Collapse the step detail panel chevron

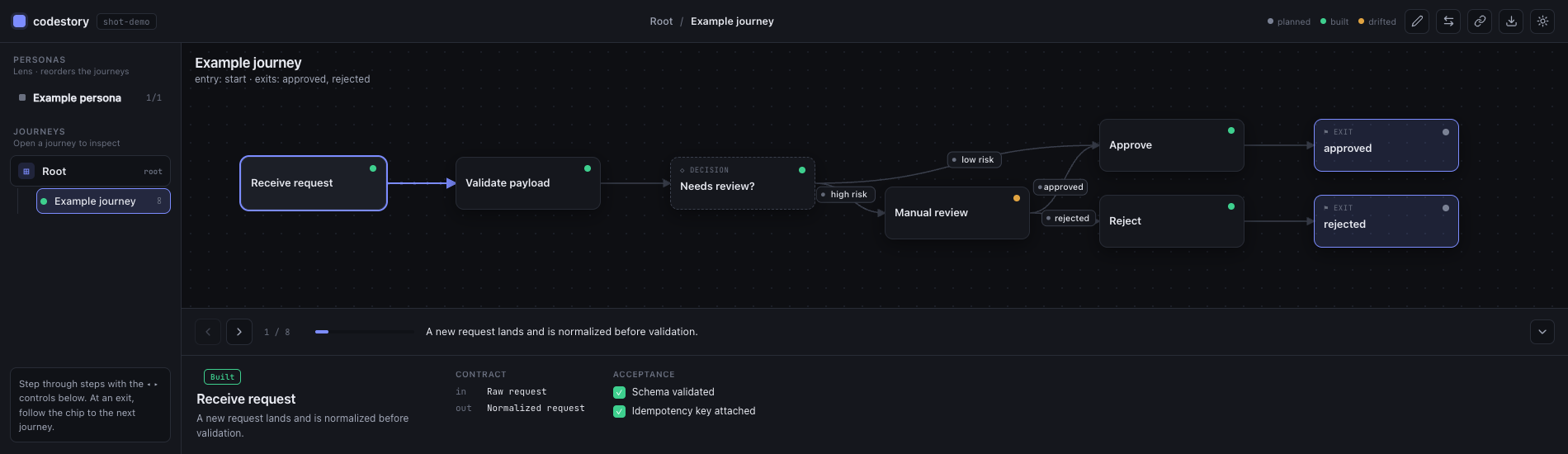click(x=1542, y=332)
